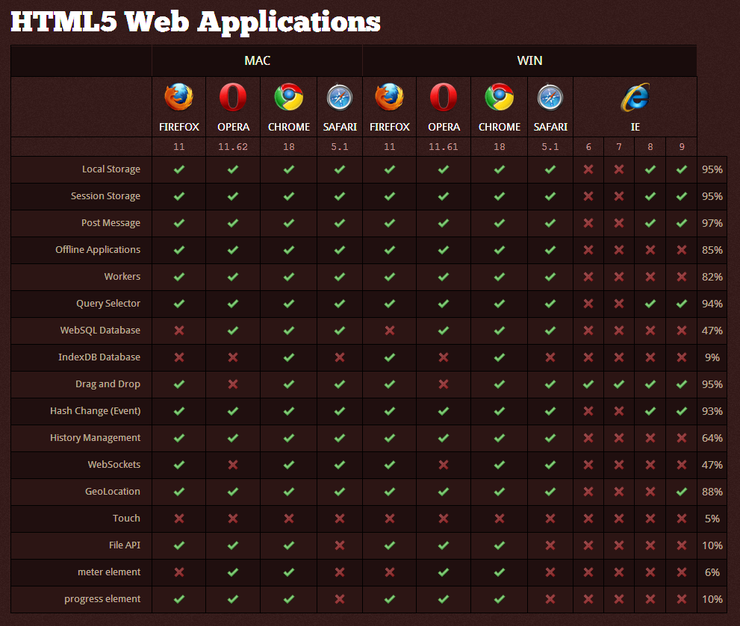
Task: Select the File API row label
Action: click(x=125, y=545)
